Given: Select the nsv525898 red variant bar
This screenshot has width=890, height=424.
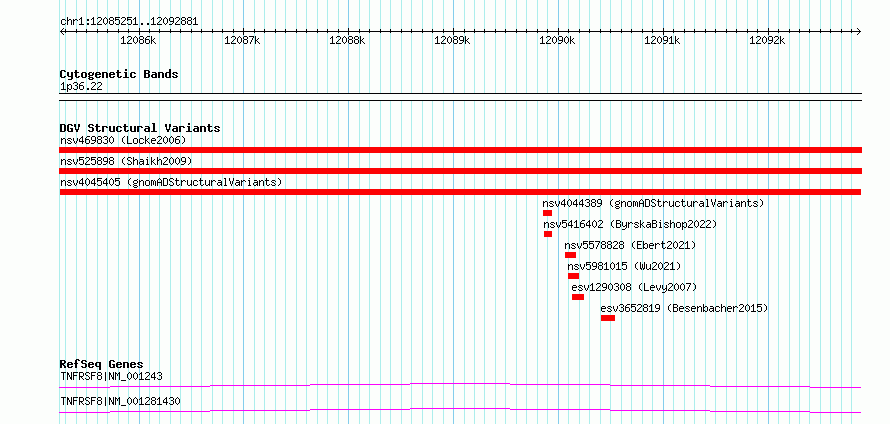Looking at the screenshot, I should point(461,171).
